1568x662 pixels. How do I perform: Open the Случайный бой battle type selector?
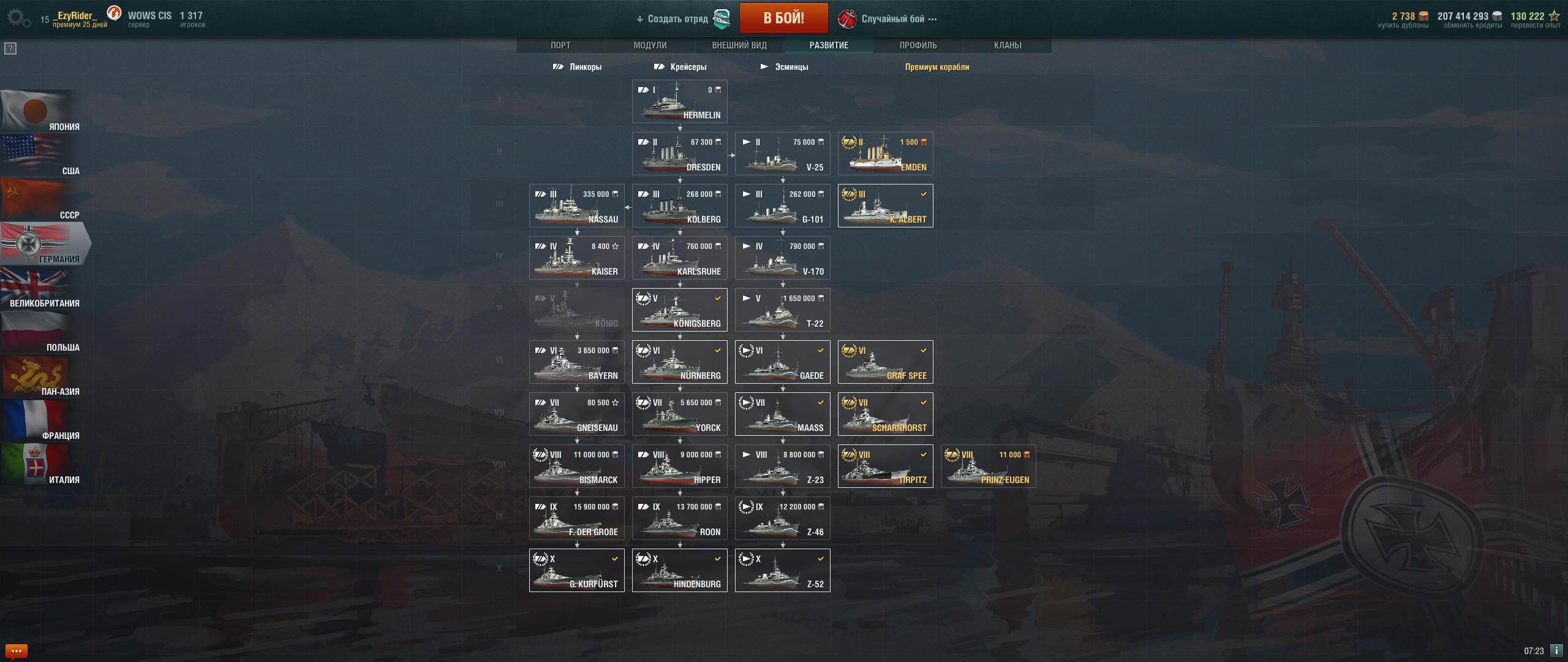click(x=887, y=19)
